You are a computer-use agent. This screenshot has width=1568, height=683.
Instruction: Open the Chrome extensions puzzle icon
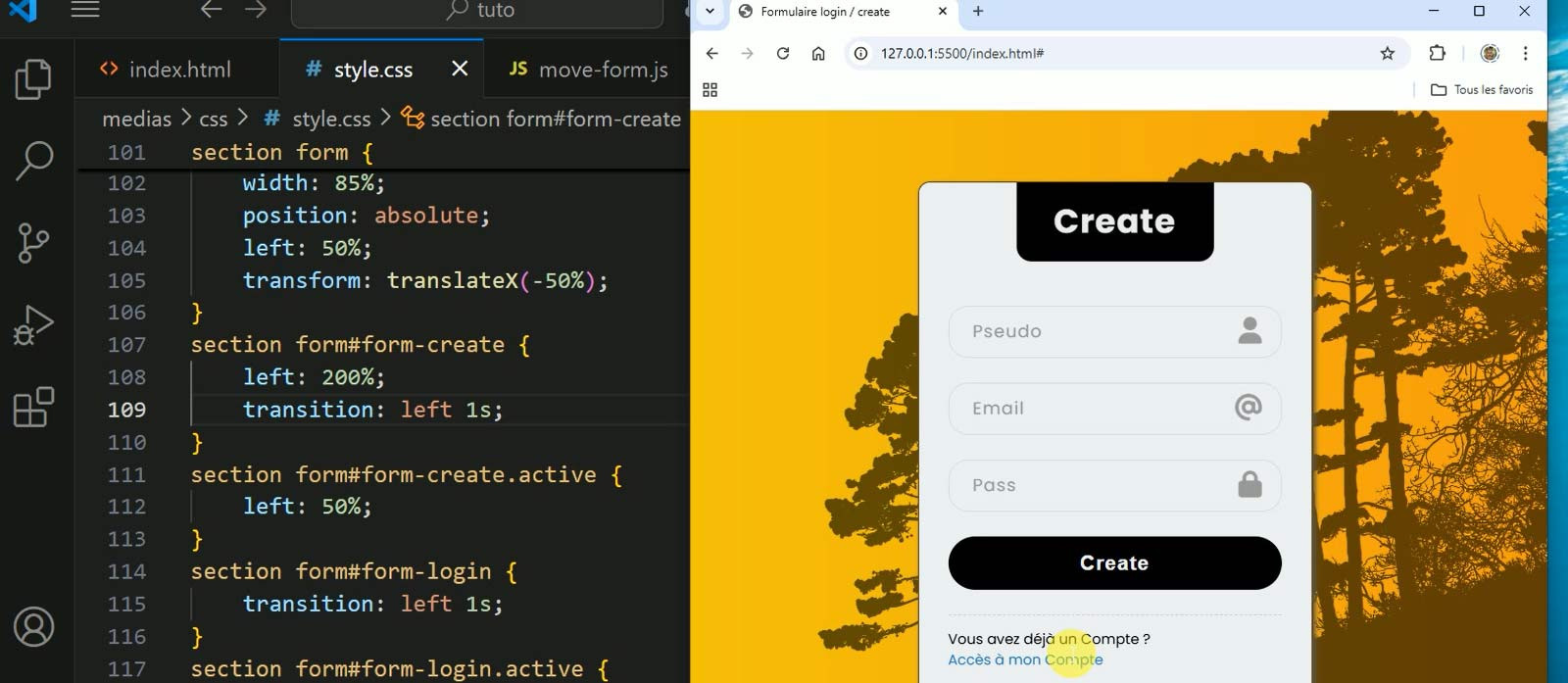tap(1437, 54)
